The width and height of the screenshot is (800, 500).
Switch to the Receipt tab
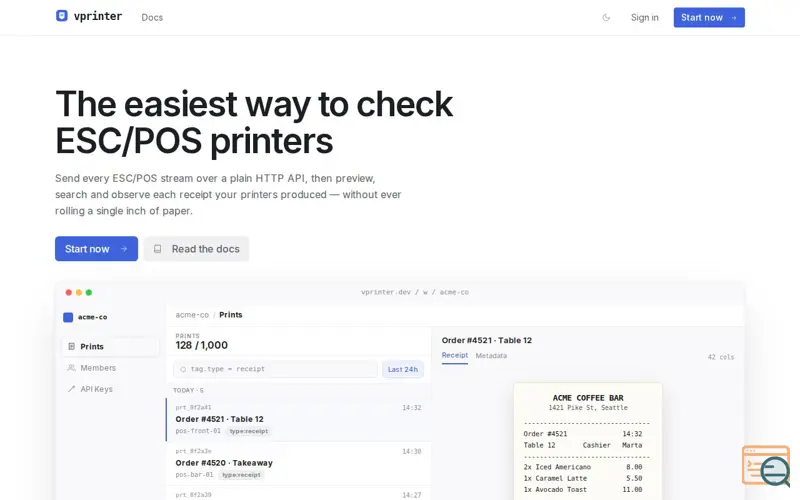click(455, 355)
